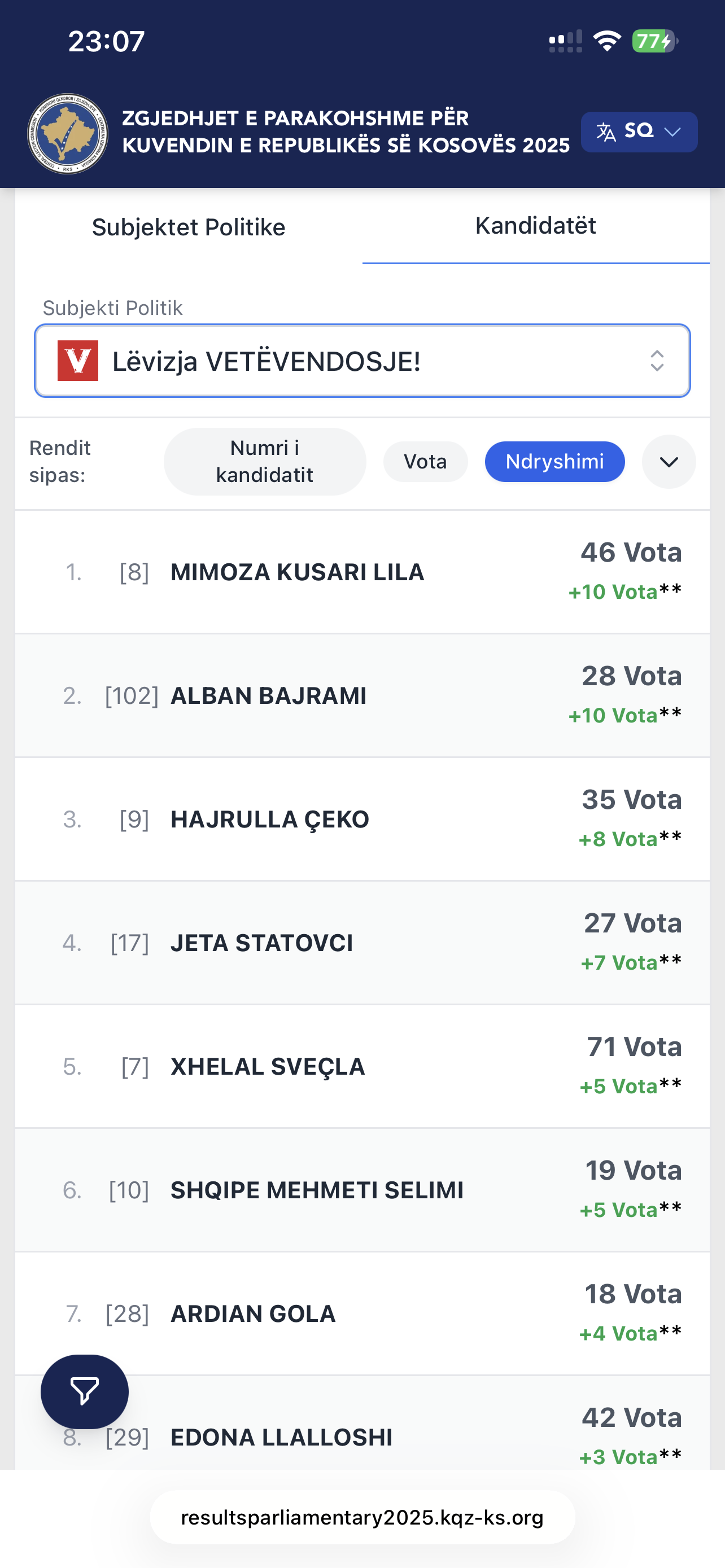Switch to Subjektet Politike tab
725x1568 pixels.
coord(189,227)
